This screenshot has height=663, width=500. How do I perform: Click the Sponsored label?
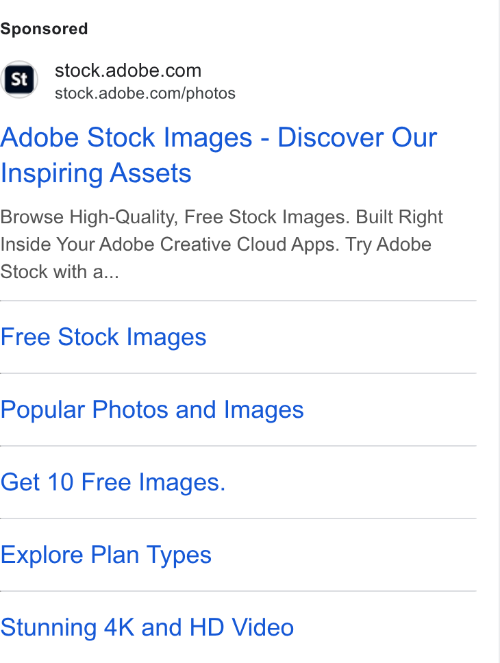(44, 29)
